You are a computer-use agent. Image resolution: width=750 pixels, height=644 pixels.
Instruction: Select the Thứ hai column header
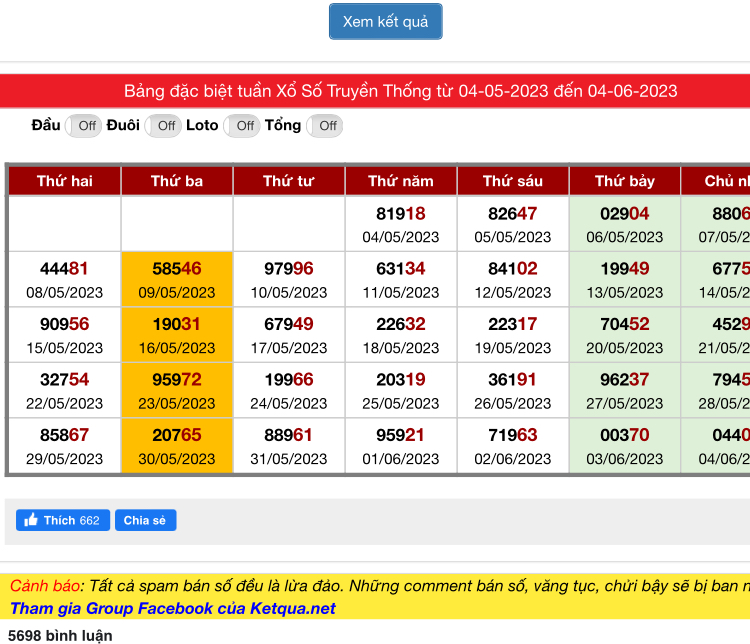pyautogui.click(x=65, y=181)
